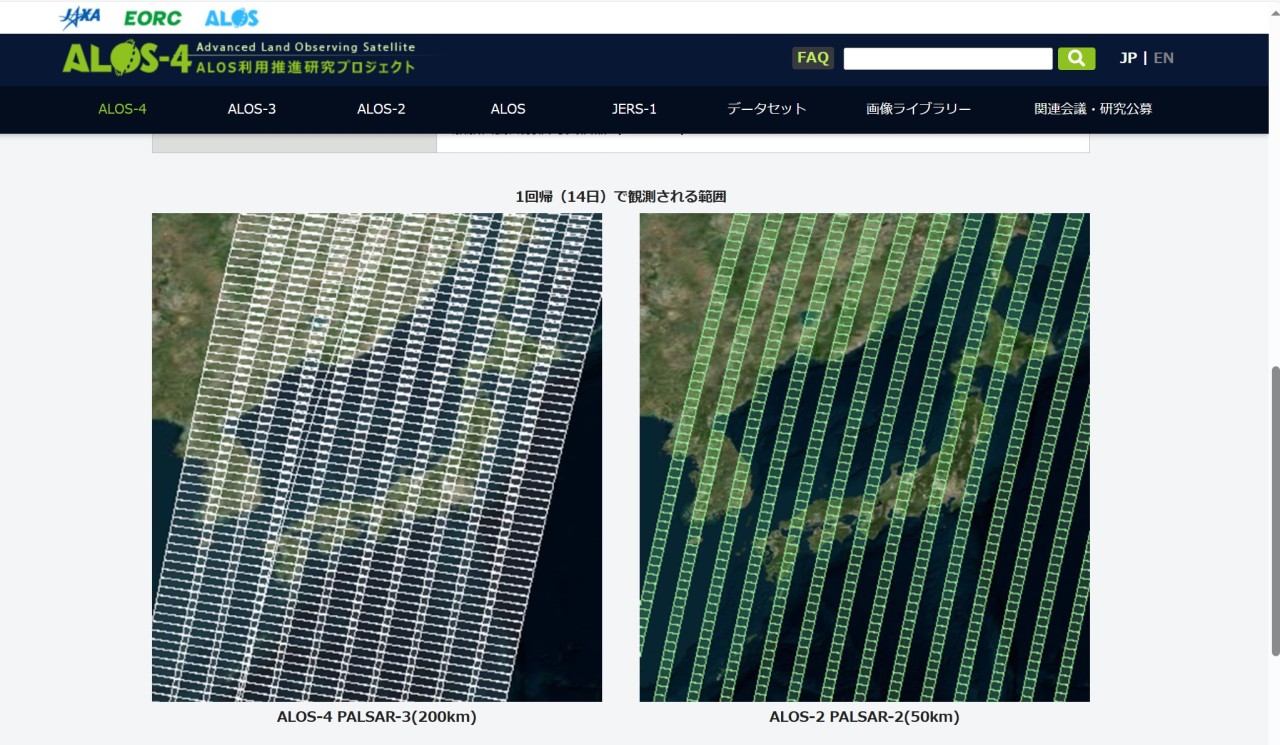1280x745 pixels.
Task: Open the データセット menu
Action: tap(766, 109)
